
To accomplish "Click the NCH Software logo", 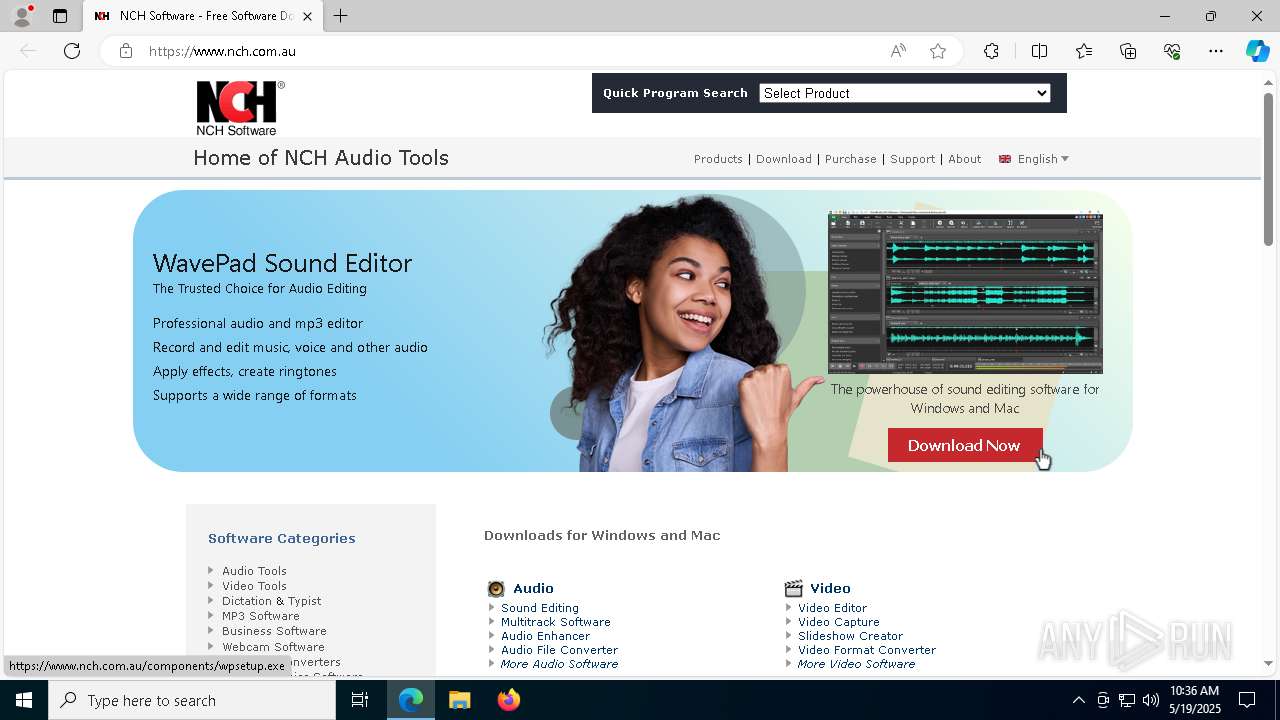I will pyautogui.click(x=240, y=108).
